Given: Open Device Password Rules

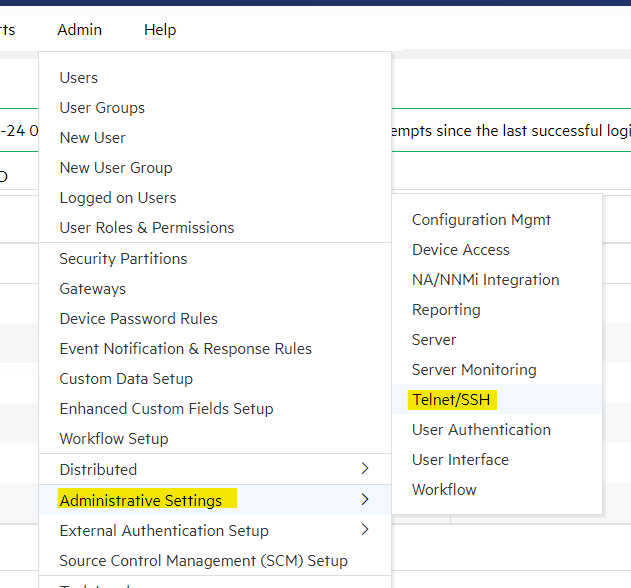Looking at the screenshot, I should tap(138, 319).
